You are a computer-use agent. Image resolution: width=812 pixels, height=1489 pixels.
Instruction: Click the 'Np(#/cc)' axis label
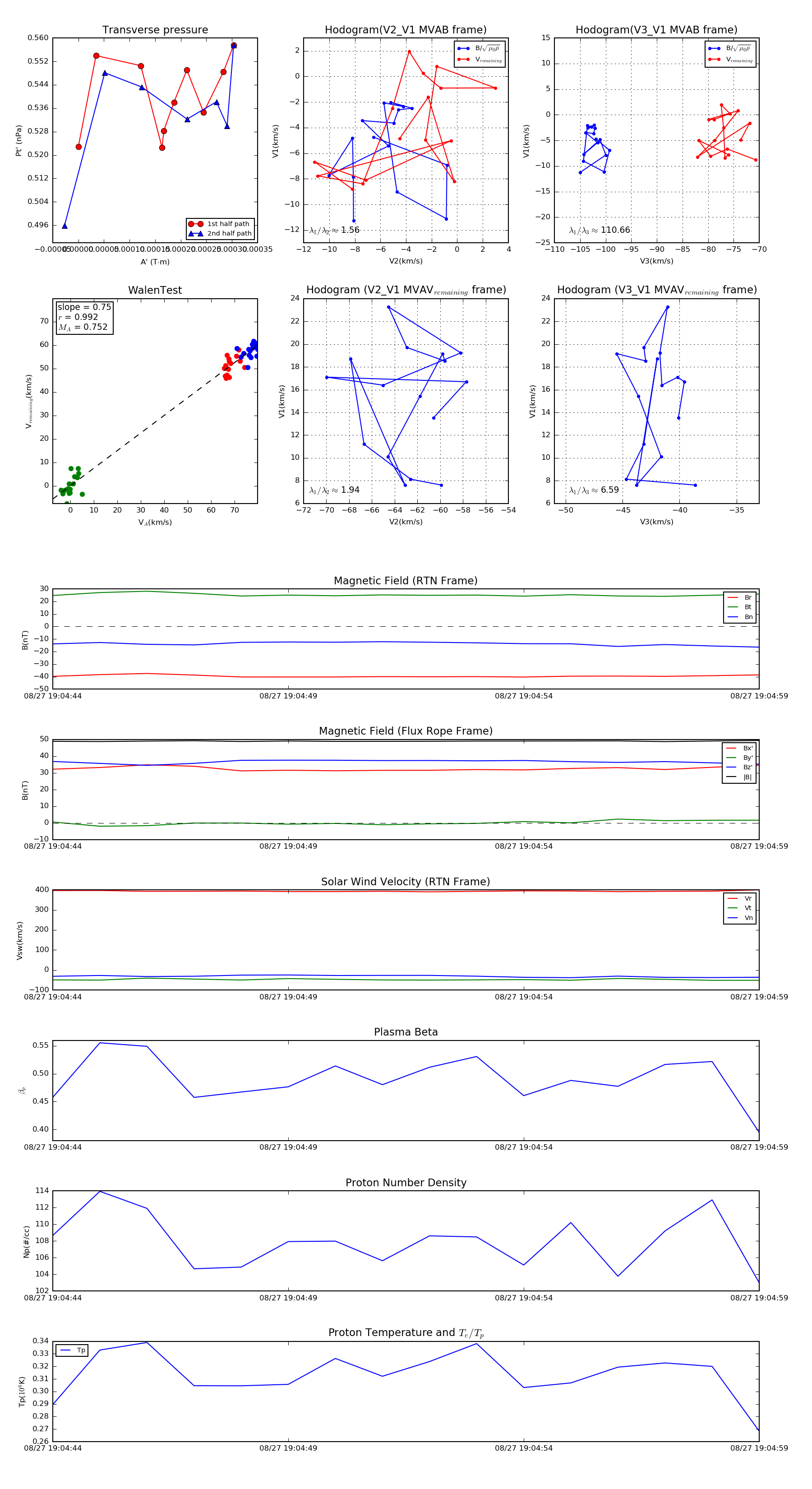tap(27, 1241)
